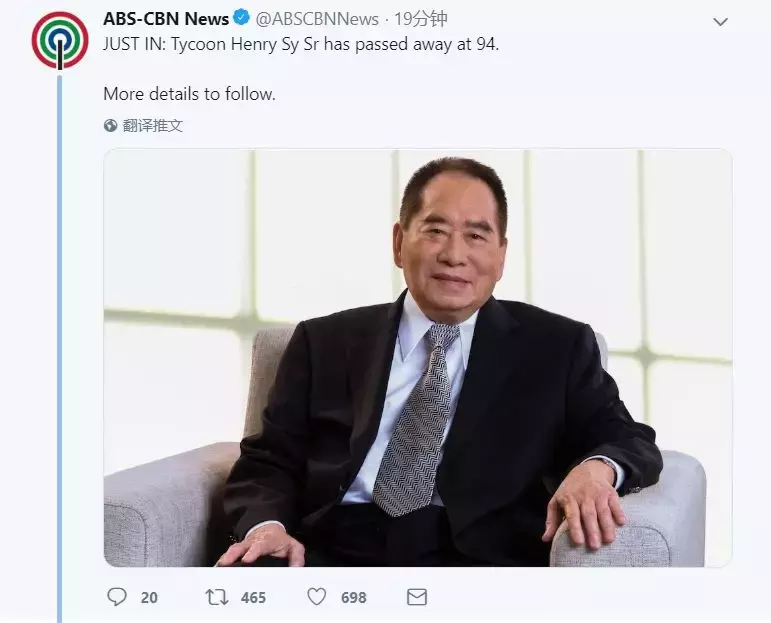Click the envelope direct message icon
Viewport: 771px width, 623px height.
pos(417,597)
